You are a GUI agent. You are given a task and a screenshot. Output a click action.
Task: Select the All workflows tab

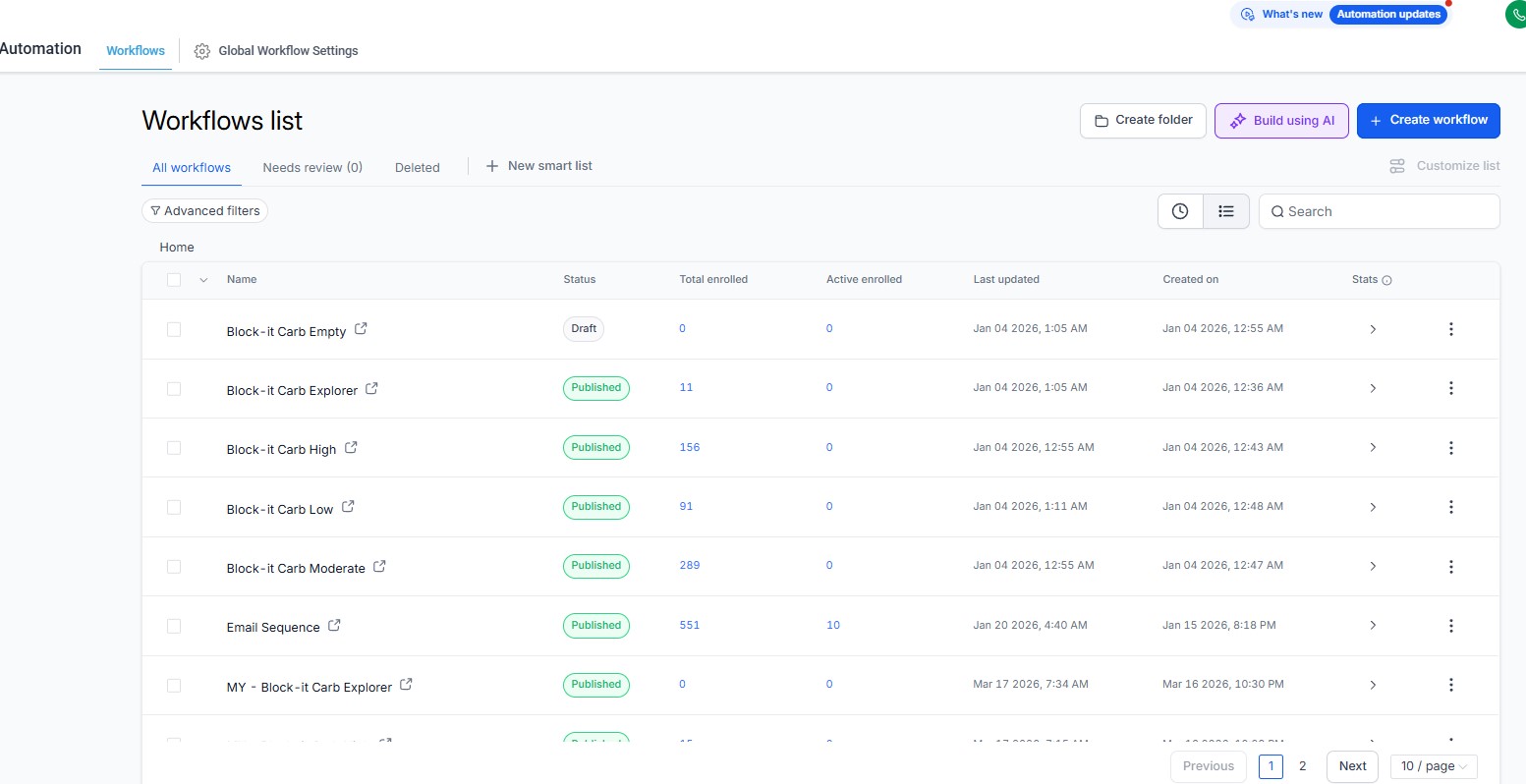pos(192,168)
